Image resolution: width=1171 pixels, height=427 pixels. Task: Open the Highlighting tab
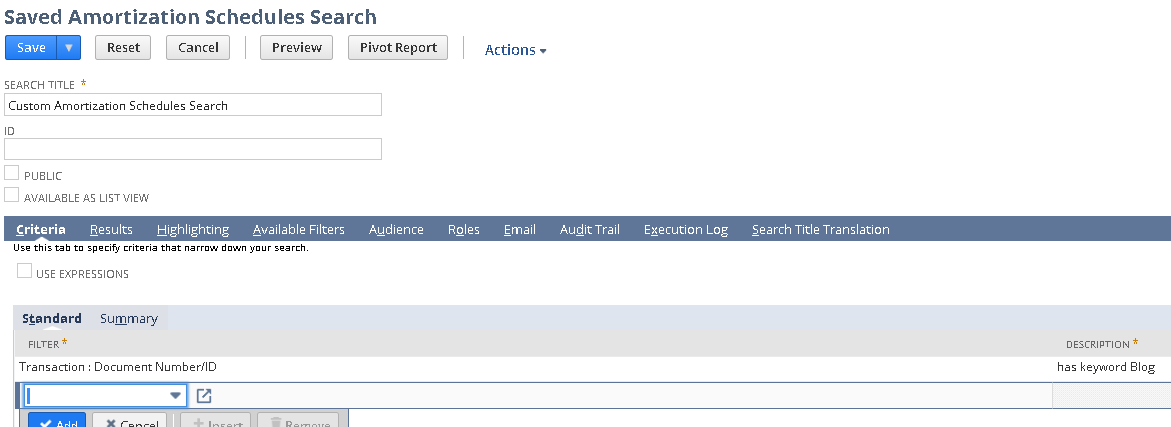pyautogui.click(x=193, y=230)
